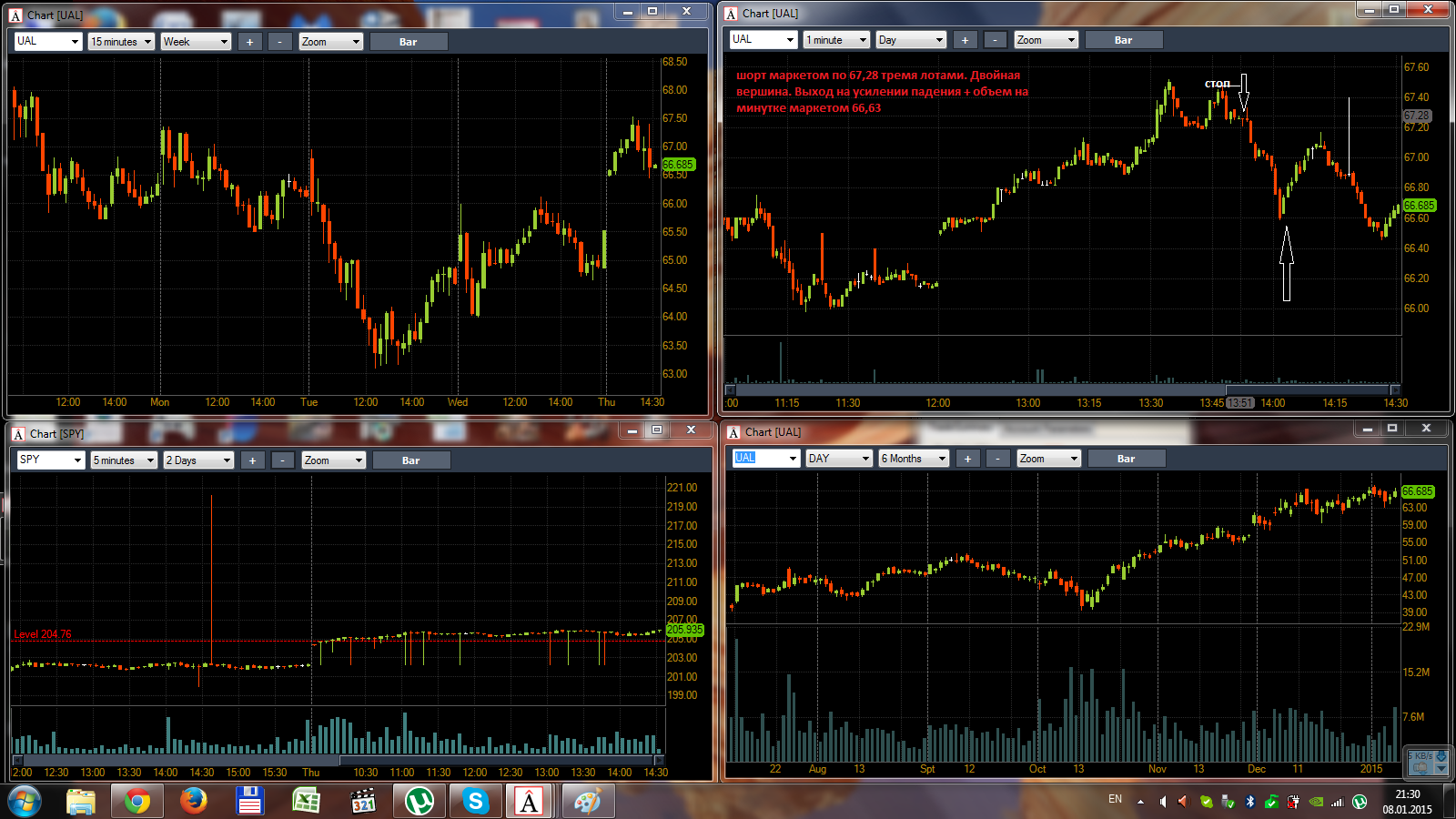Click the Bluetooth tray icon
This screenshot has width=1456, height=819.
coord(1250,802)
